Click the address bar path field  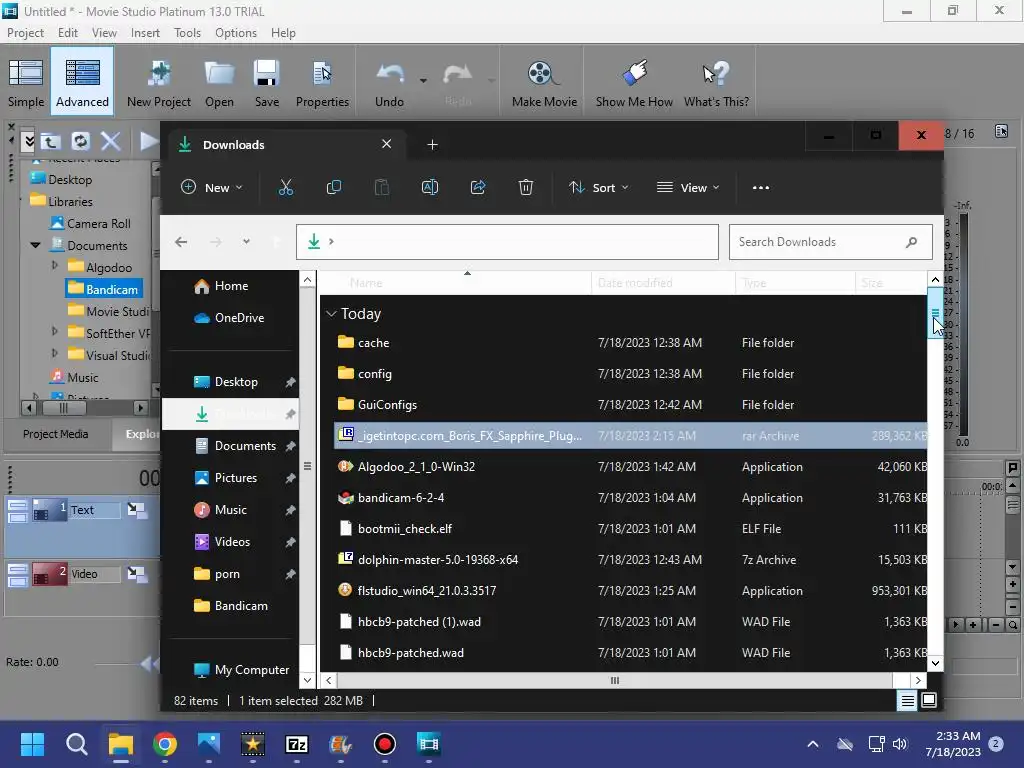coord(507,242)
